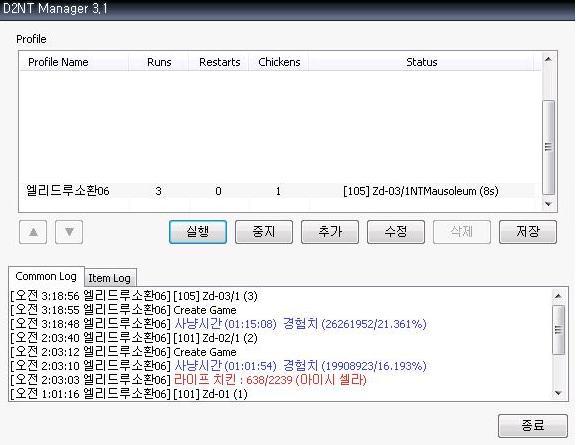Screen dimensions: 584x445
Task: Click the 추가 (Add) button
Action: point(330,232)
